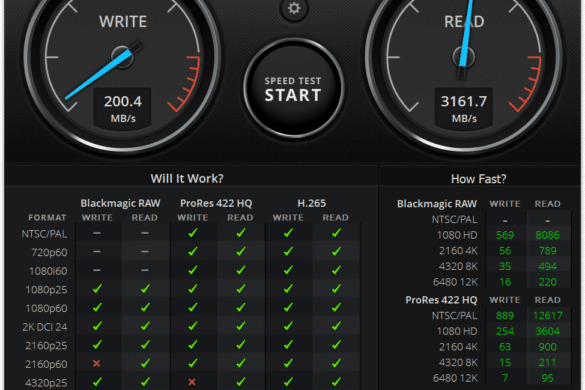Click the value 95 in How Fast

pyautogui.click(x=547, y=378)
